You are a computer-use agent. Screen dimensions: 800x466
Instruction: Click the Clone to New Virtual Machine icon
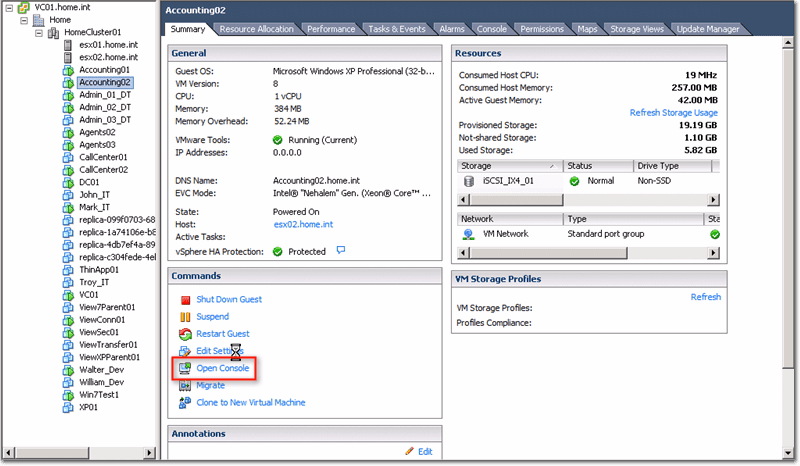pos(185,403)
